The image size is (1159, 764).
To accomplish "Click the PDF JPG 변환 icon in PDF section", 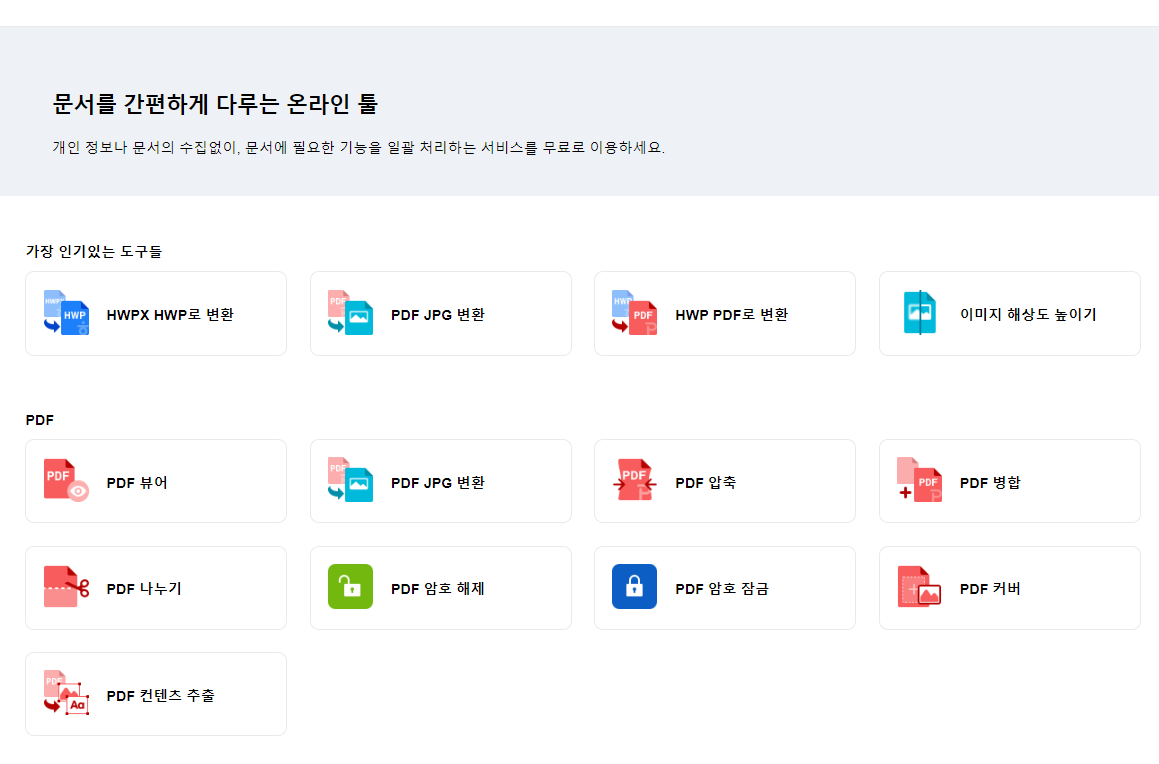I will click(x=348, y=480).
